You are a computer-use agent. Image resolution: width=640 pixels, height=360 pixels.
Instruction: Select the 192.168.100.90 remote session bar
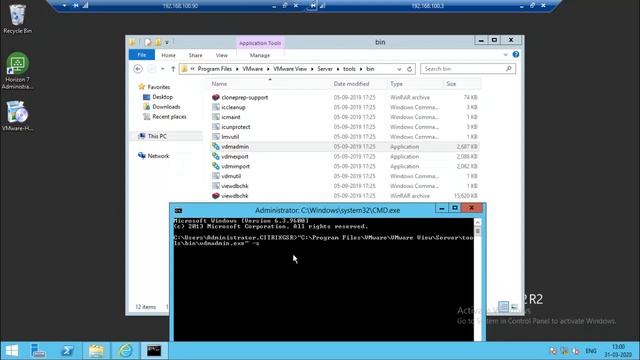[x=180, y=6]
